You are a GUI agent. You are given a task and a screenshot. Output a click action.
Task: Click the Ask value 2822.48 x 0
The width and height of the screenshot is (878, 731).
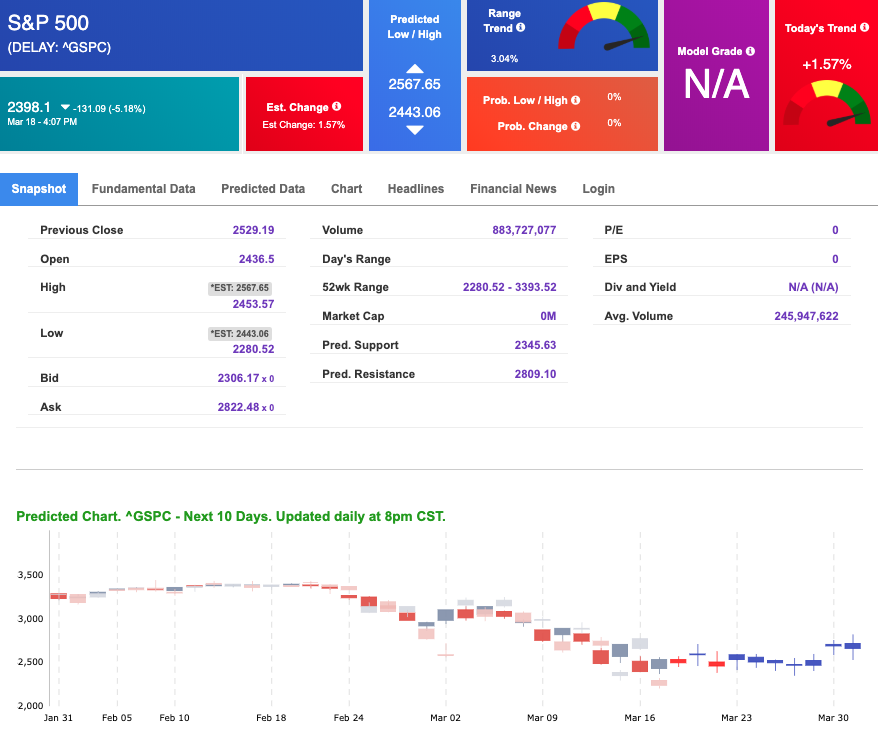(x=246, y=407)
